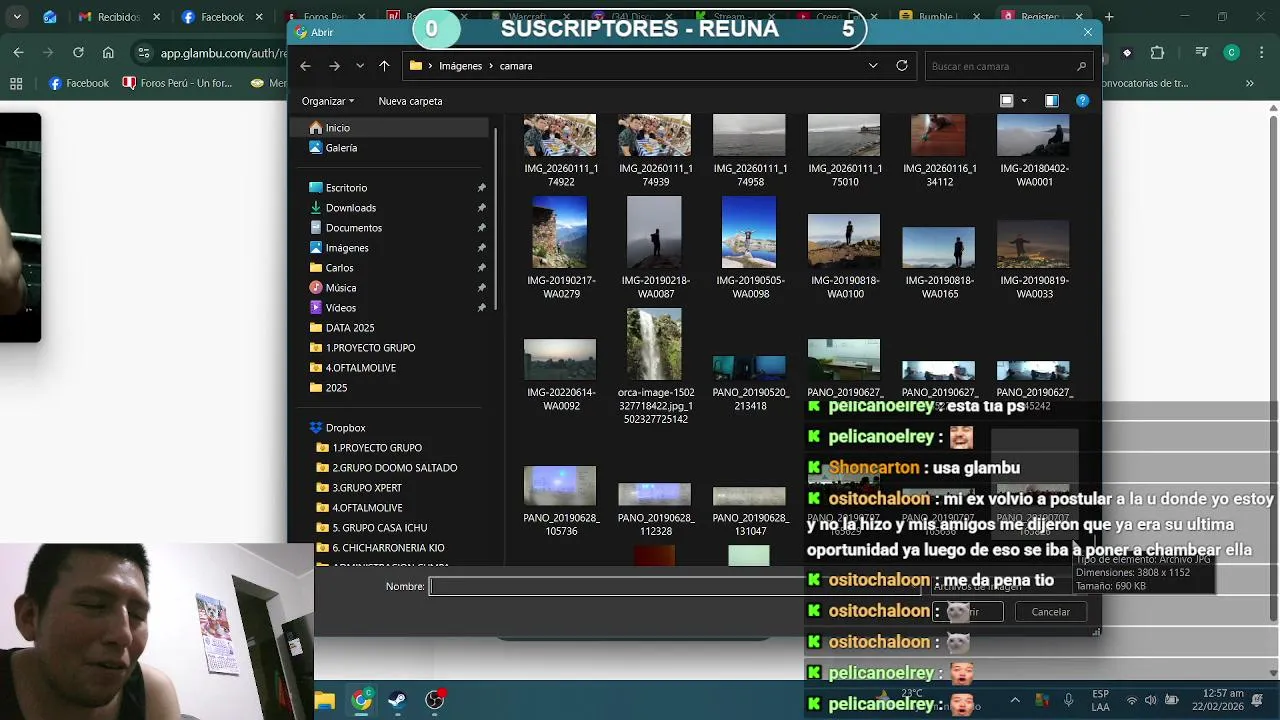This screenshot has height=720, width=1280.
Task: Create a folder with Nueva carpeta
Action: (410, 101)
